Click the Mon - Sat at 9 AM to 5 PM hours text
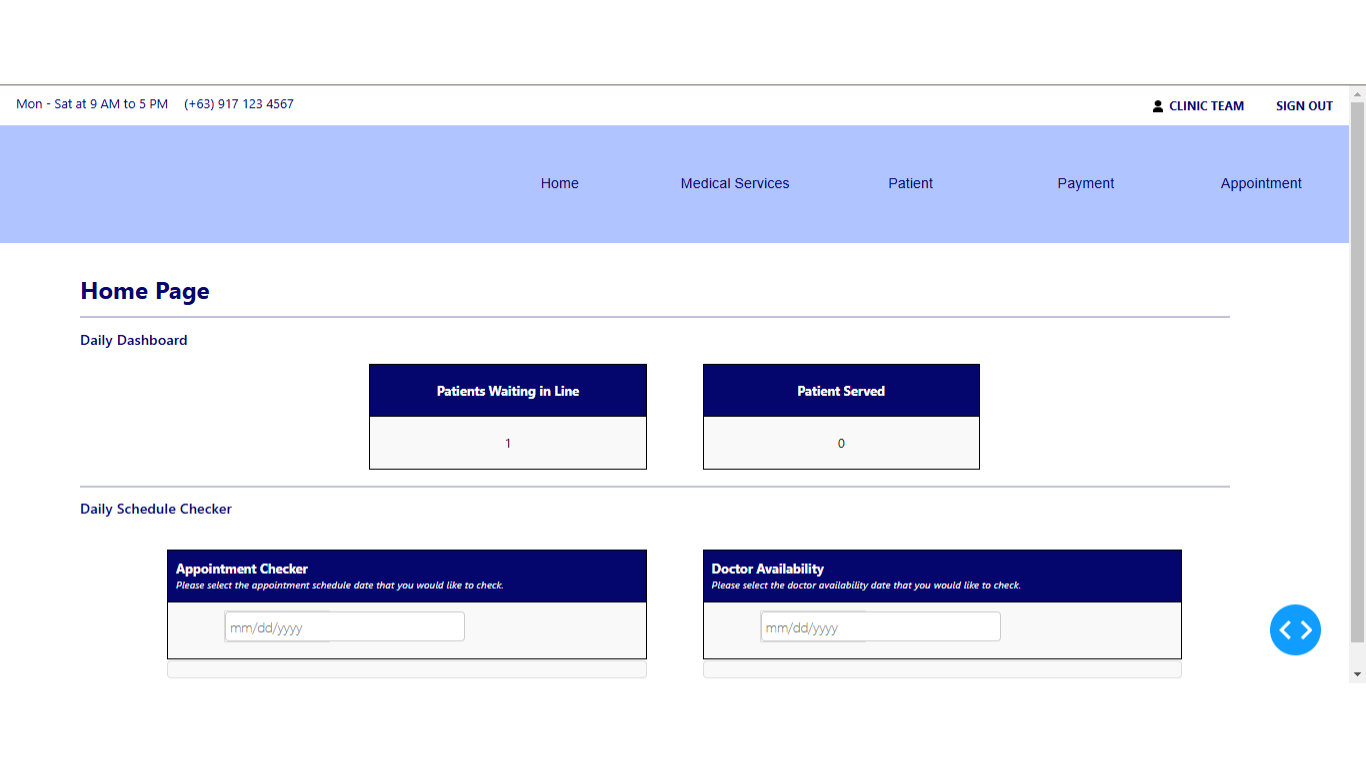This screenshot has height=768, width=1366. pos(92,104)
